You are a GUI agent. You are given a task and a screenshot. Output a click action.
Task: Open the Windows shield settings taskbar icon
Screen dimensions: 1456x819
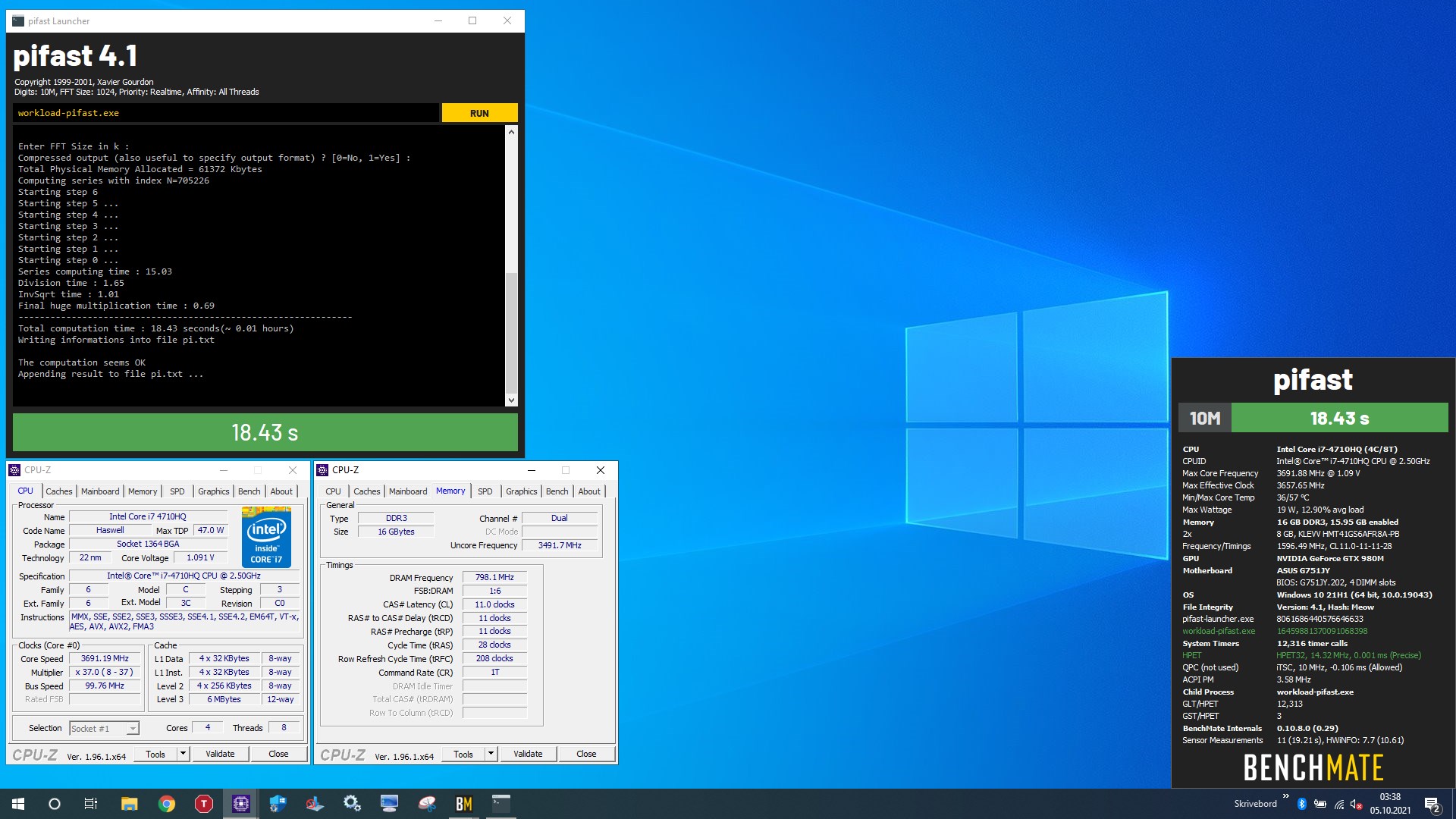pyautogui.click(x=278, y=804)
